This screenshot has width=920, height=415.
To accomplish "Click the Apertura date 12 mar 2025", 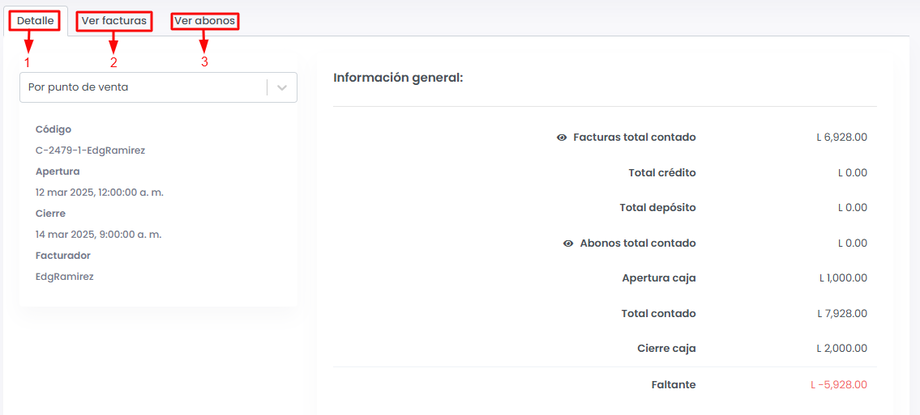I will tap(98, 193).
